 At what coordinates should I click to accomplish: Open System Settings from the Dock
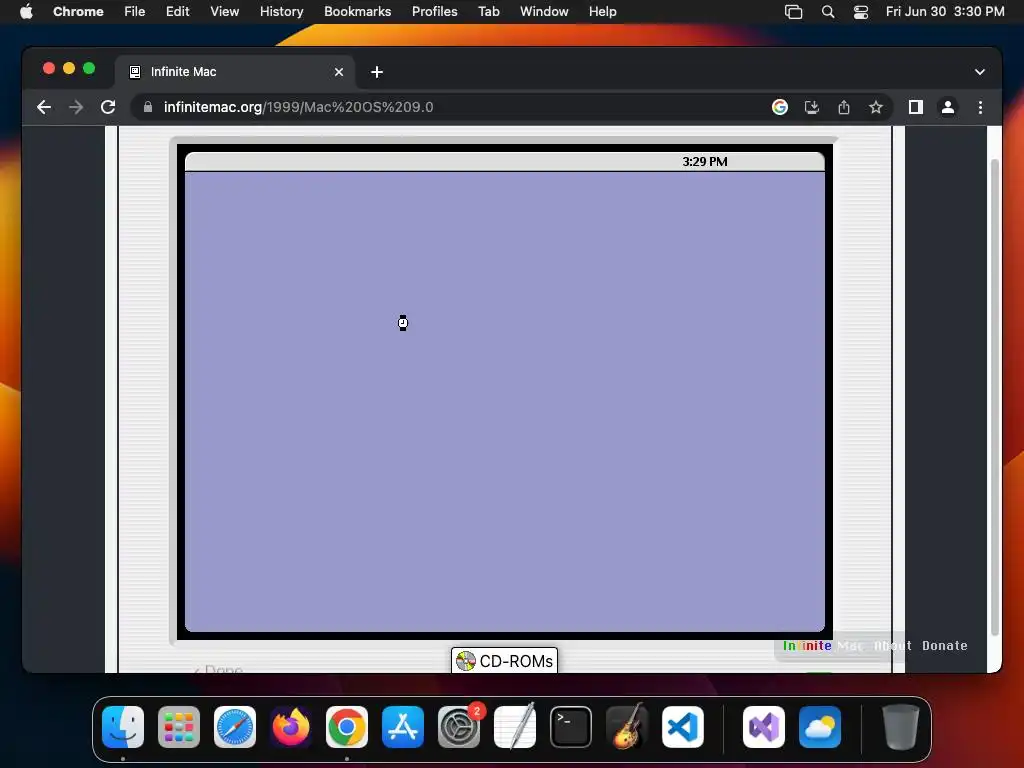pyautogui.click(x=459, y=727)
